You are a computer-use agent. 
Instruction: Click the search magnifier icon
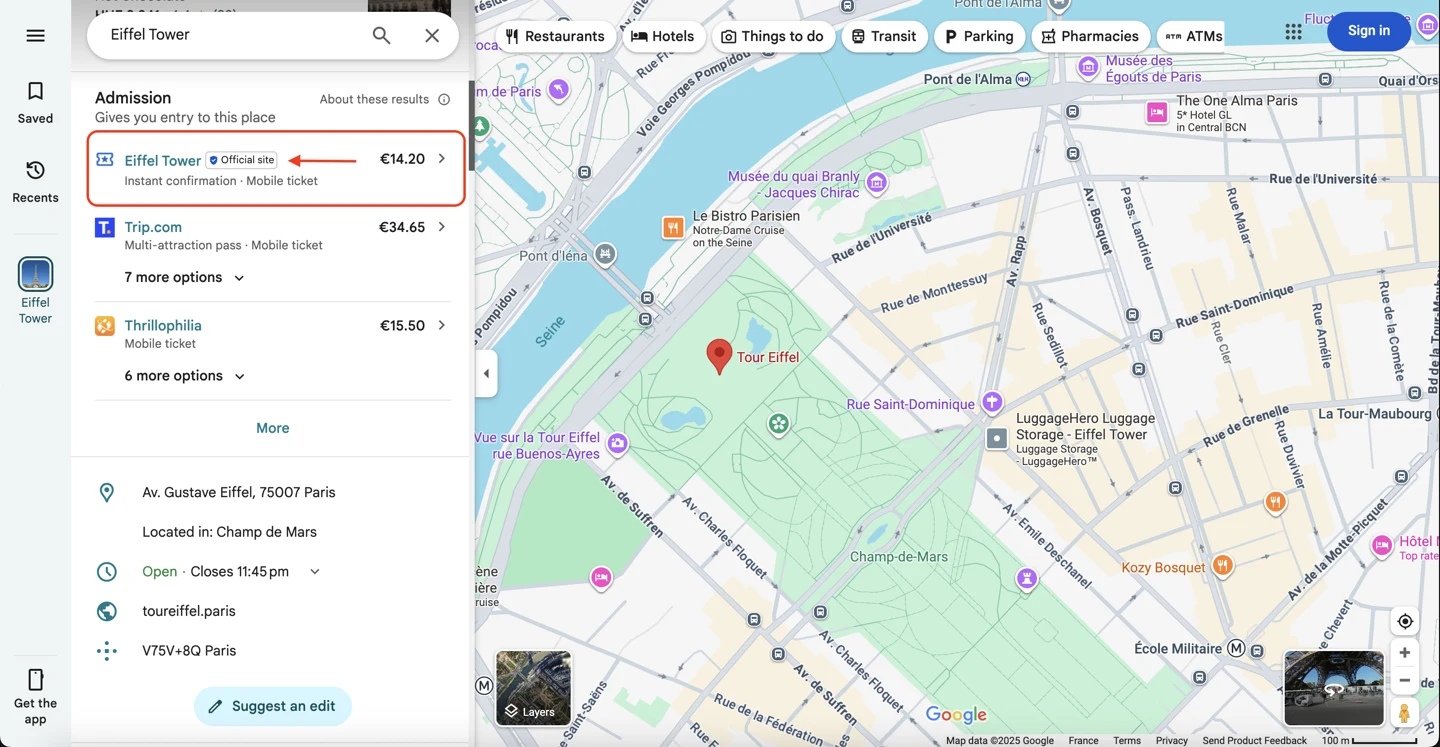pos(381,36)
